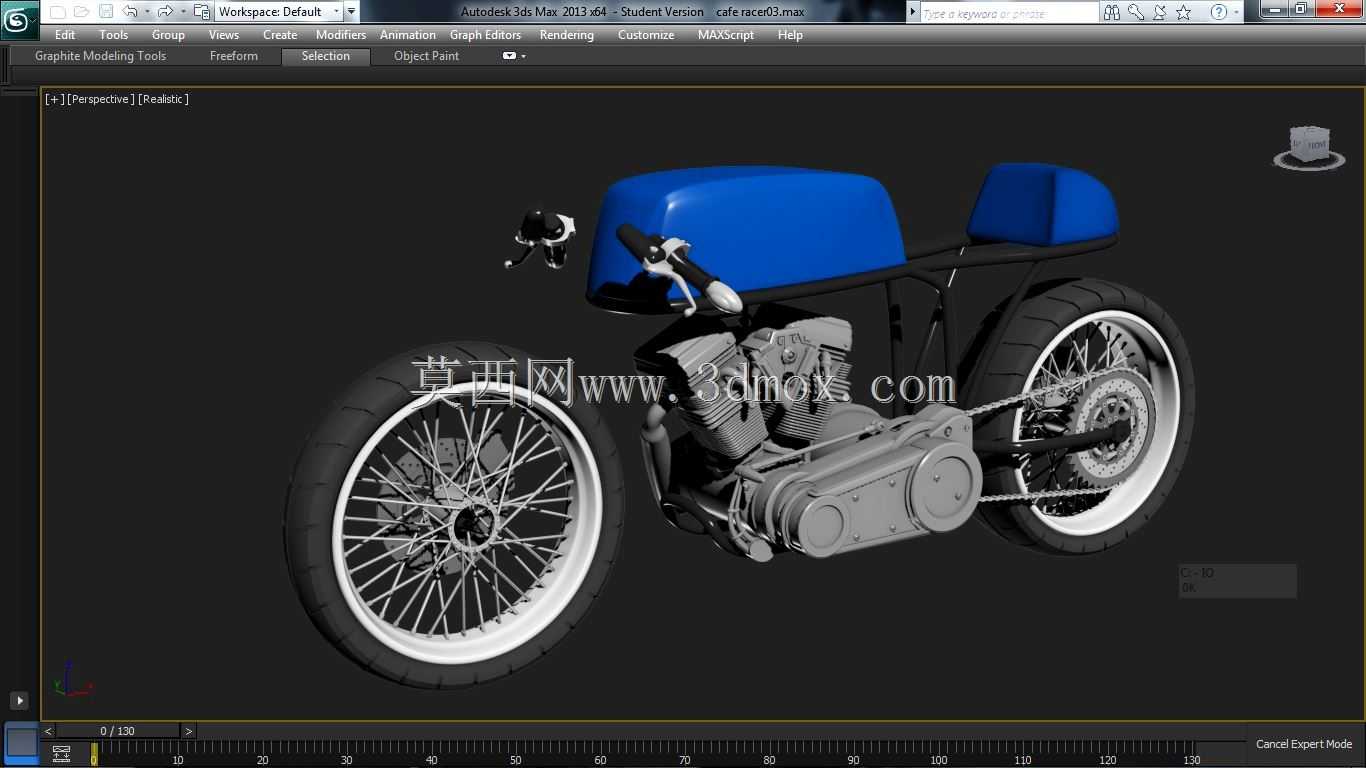Open the Rendering menu
This screenshot has height=768, width=1366.
[x=567, y=35]
